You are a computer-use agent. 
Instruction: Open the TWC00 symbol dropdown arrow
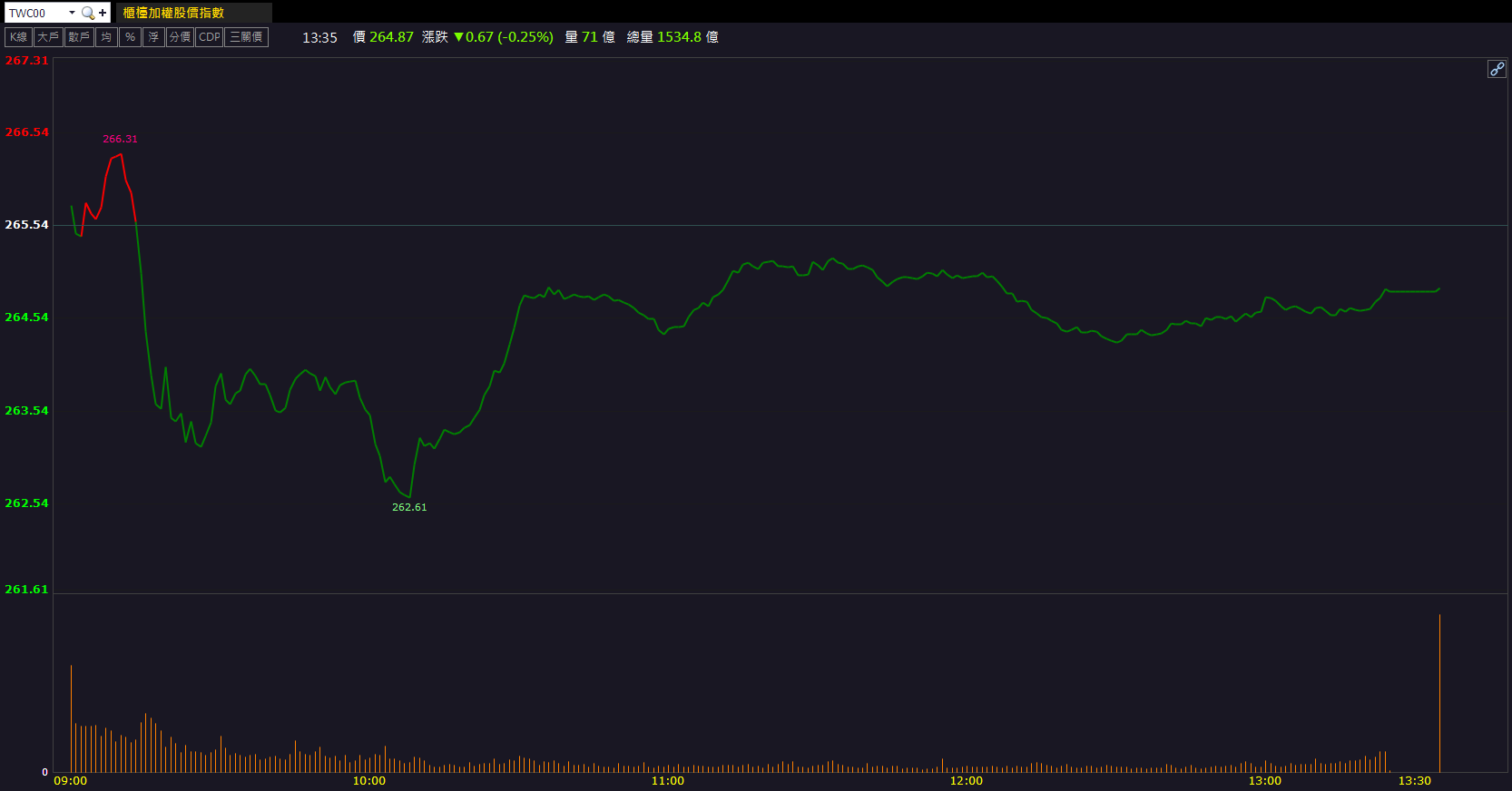pyautogui.click(x=72, y=13)
